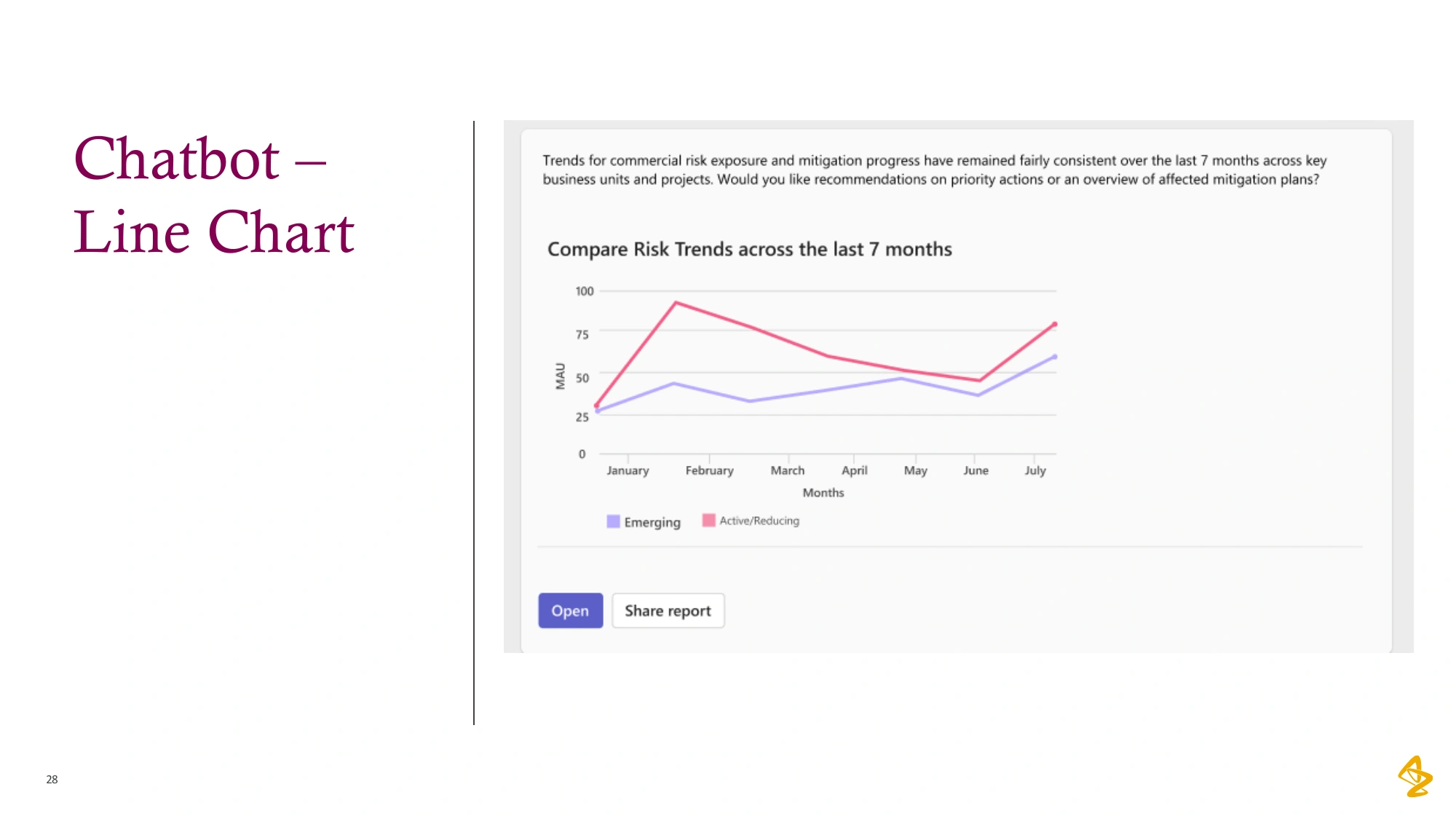Click the Share report button
1456x819 pixels.
click(668, 611)
